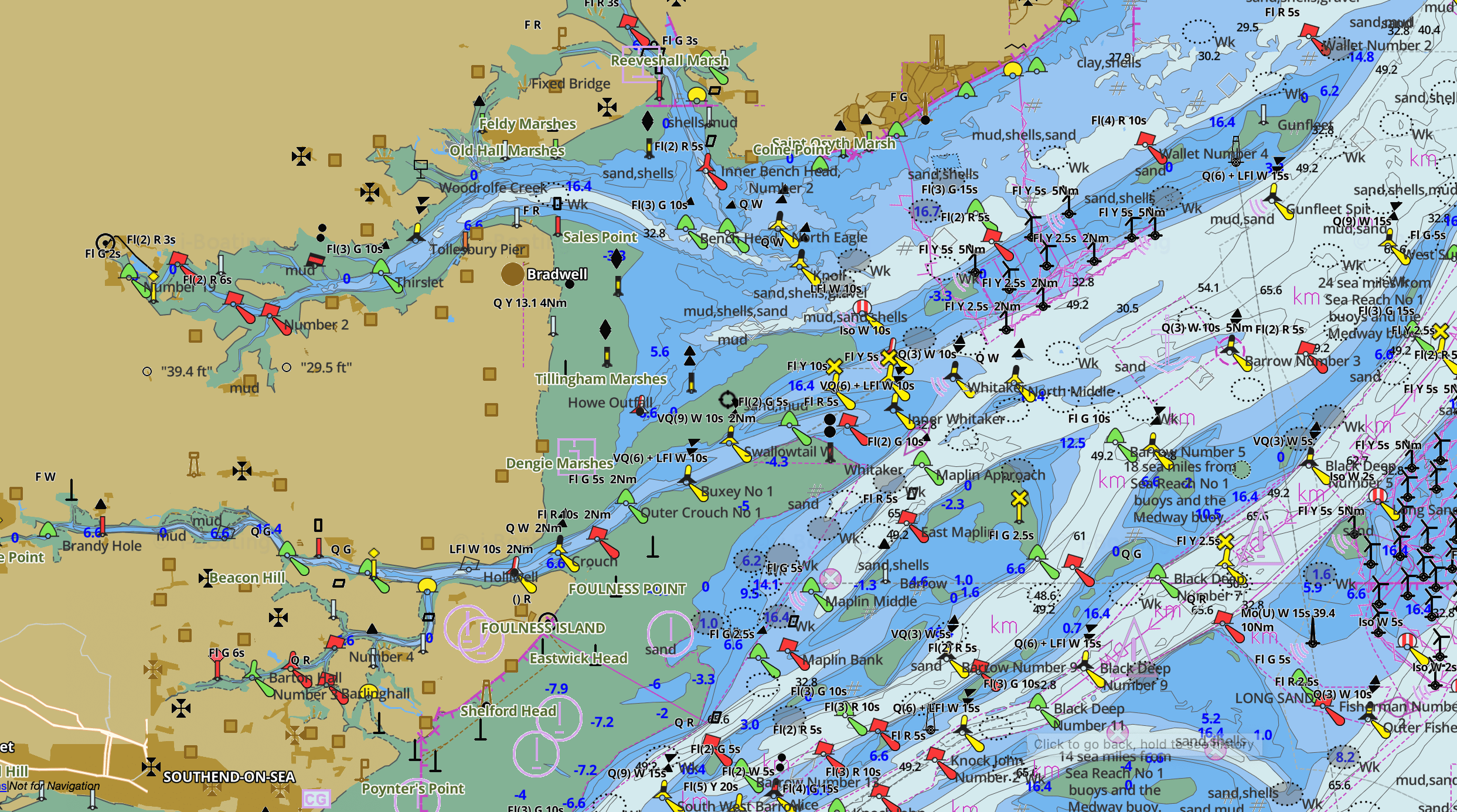Click the LONG SAND label
Viewport: 1457px width, 812px height.
click(x=1275, y=698)
